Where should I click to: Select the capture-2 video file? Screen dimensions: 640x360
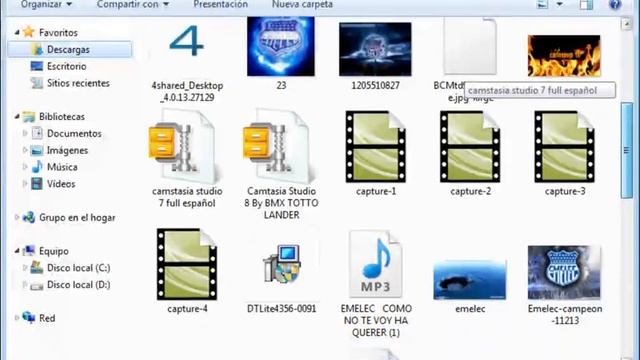(470, 147)
